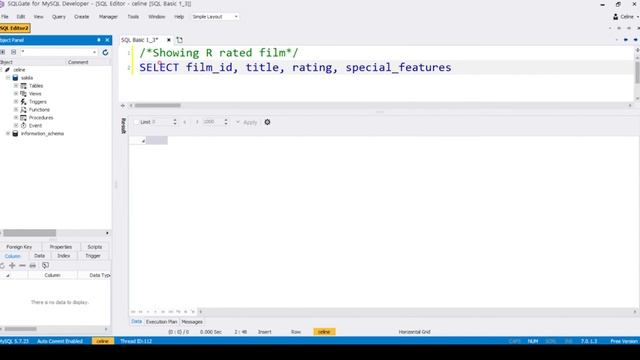Expand the Event node

click(16, 125)
